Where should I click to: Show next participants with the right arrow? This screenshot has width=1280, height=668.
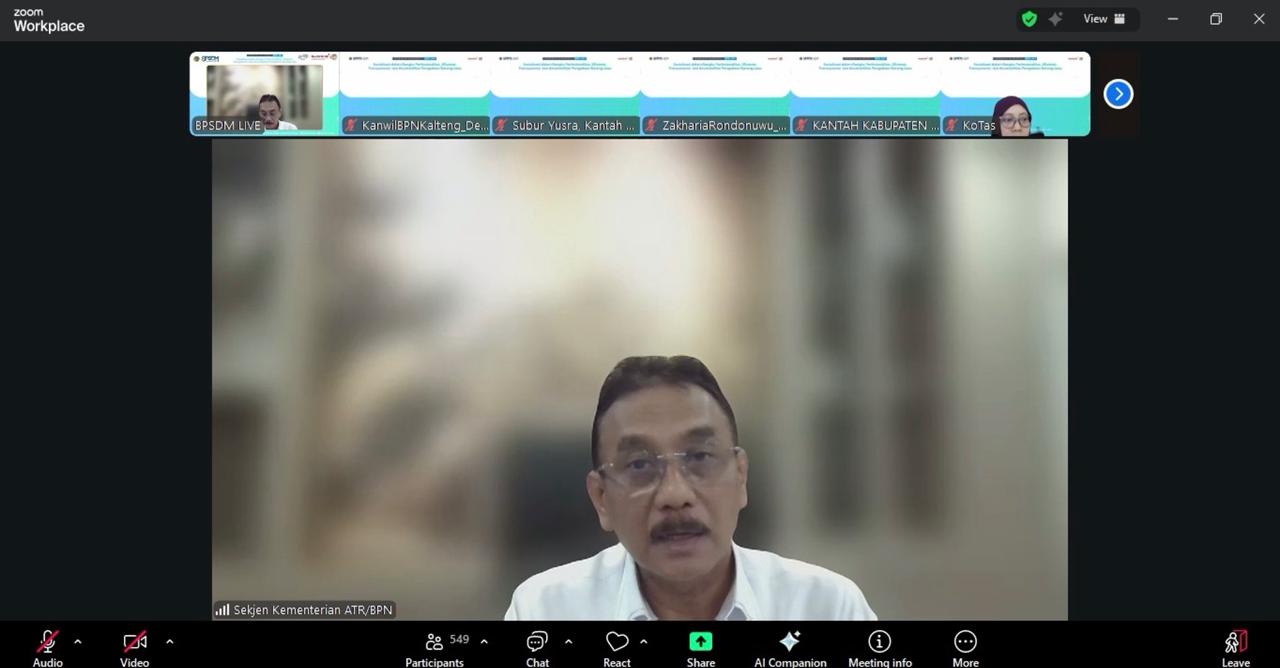point(1118,94)
